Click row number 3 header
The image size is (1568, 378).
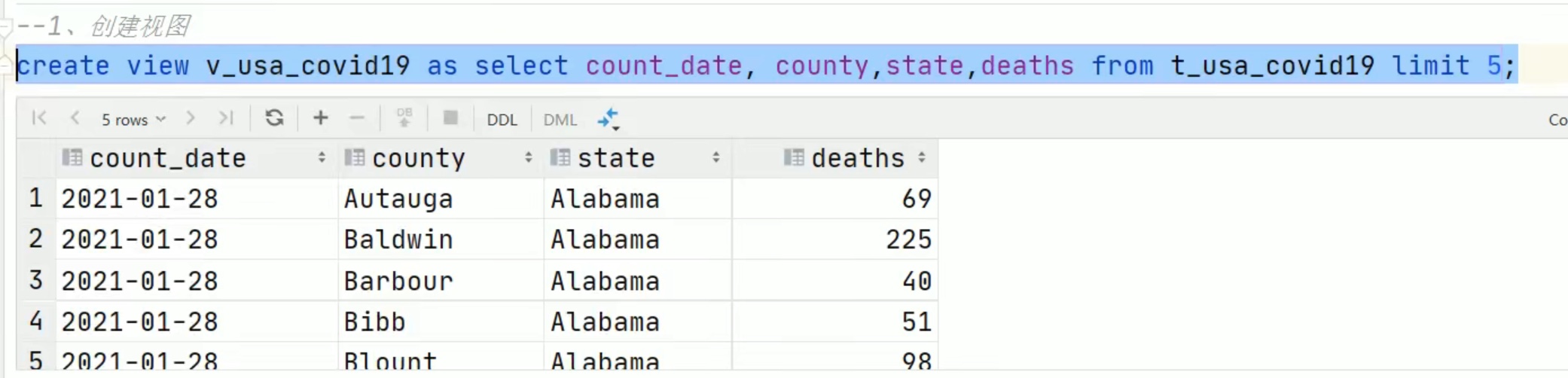36,280
